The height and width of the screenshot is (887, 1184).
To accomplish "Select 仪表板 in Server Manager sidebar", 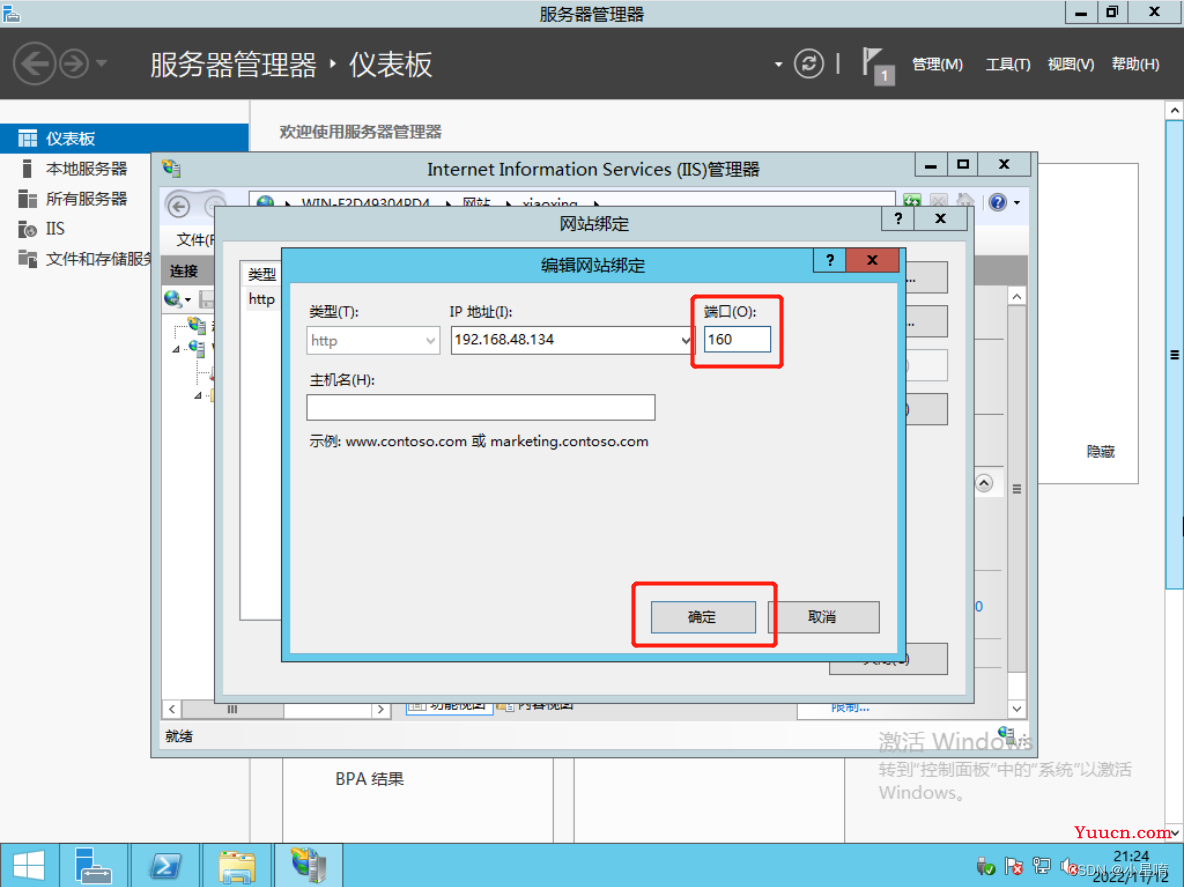I will [124, 138].
